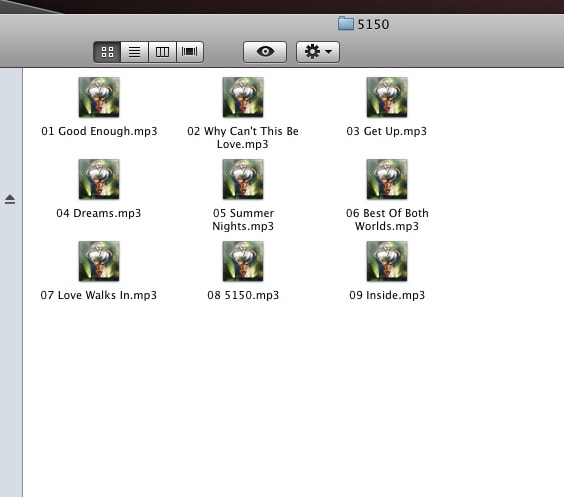Click the 5150 folder title icon

(x=346, y=24)
